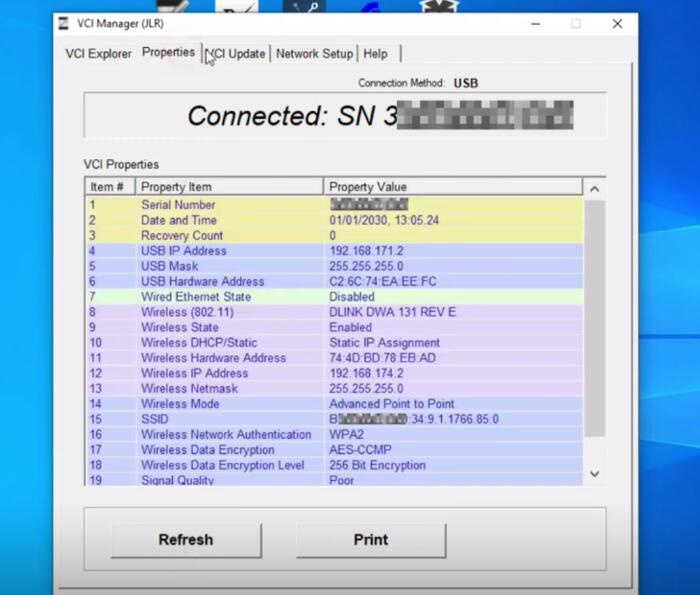Select the Serial Number row
This screenshot has width=700, height=595.
(x=334, y=205)
